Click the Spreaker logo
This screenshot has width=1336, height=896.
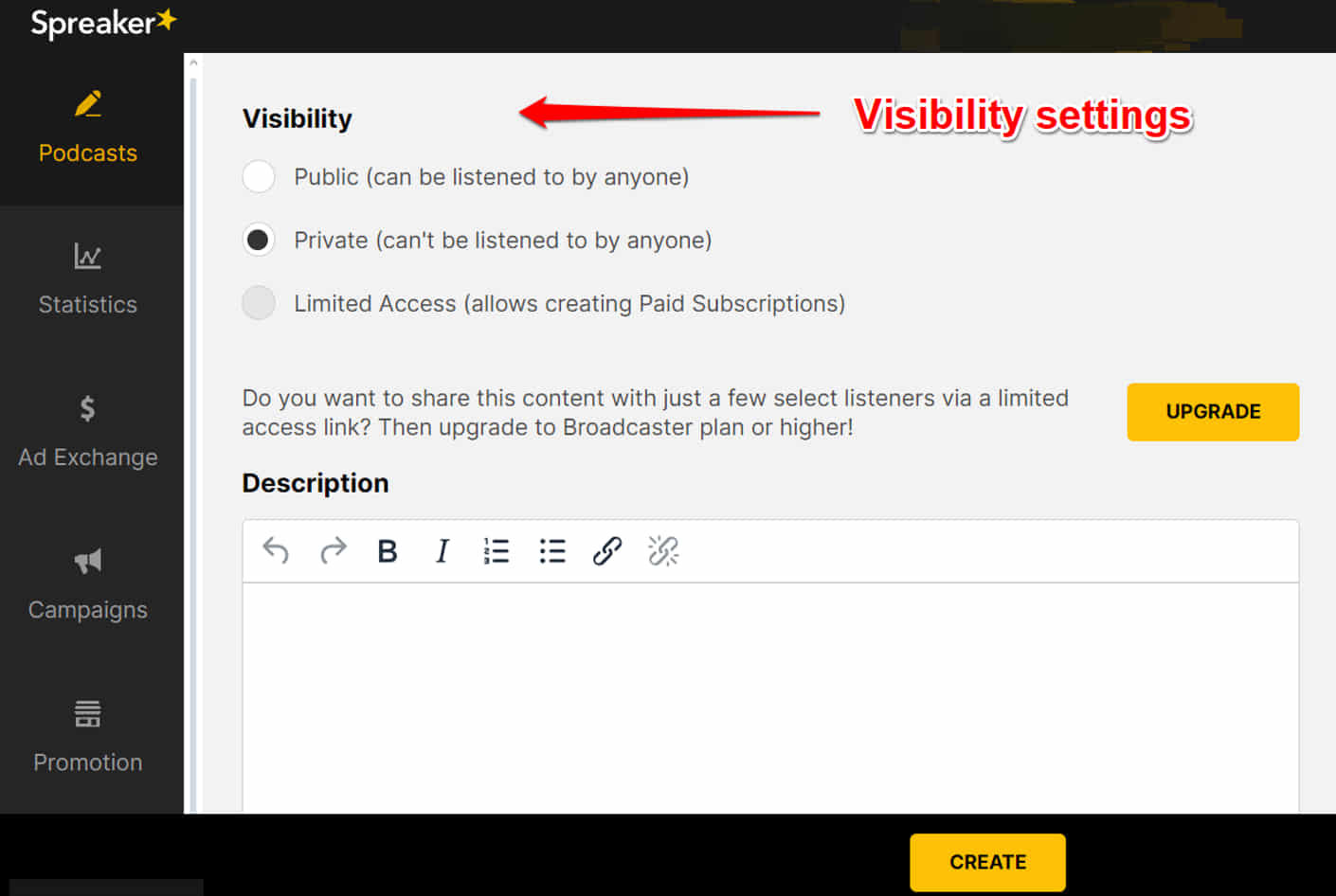point(104,23)
